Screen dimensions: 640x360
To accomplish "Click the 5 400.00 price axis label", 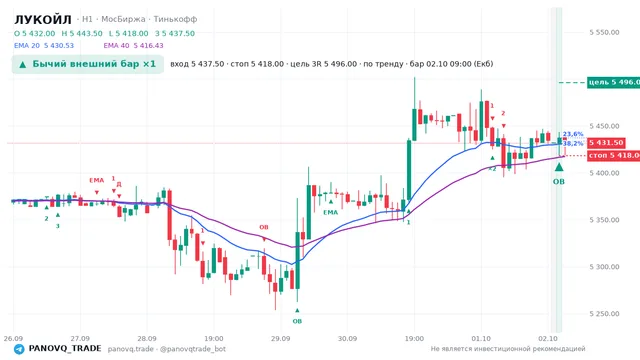I will (x=604, y=173).
